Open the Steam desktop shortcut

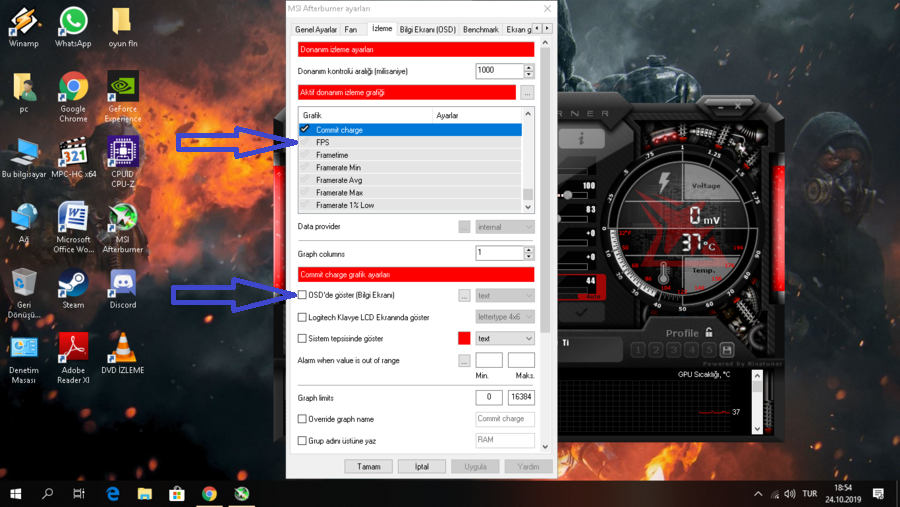coord(73,290)
